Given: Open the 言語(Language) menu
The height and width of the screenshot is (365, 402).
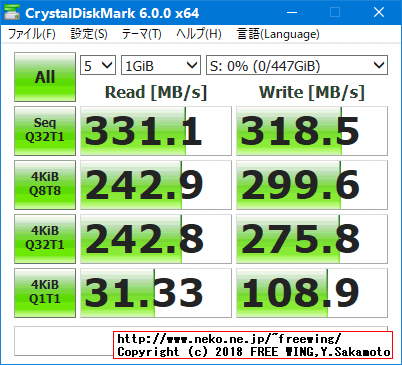Looking at the screenshot, I should click(x=278, y=34).
